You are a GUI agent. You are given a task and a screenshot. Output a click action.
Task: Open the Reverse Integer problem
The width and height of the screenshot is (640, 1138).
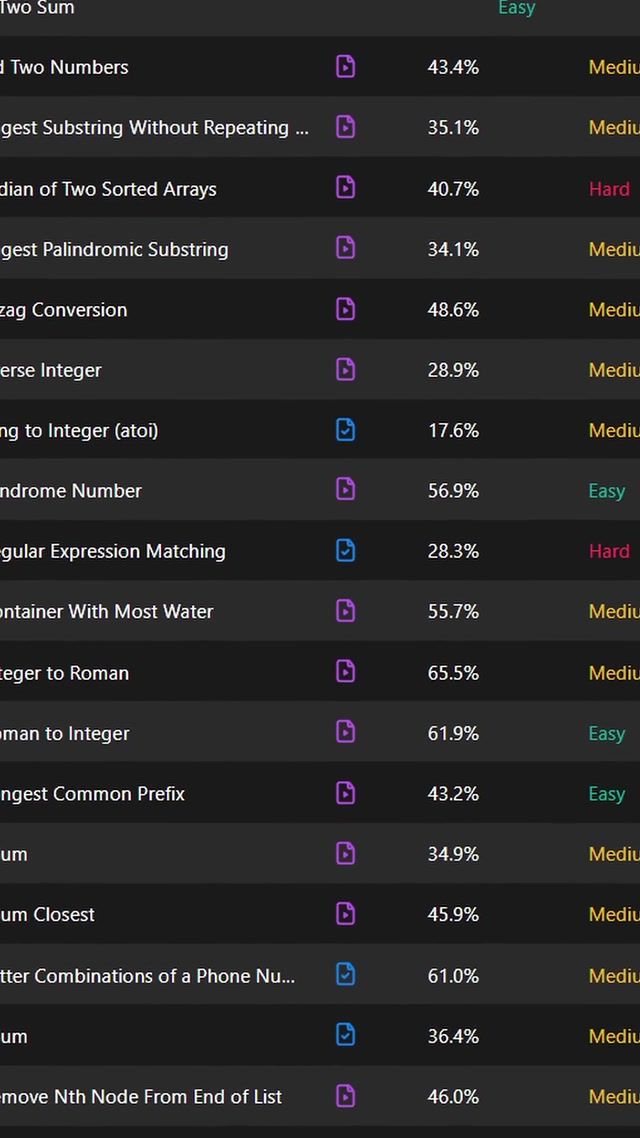coord(51,370)
